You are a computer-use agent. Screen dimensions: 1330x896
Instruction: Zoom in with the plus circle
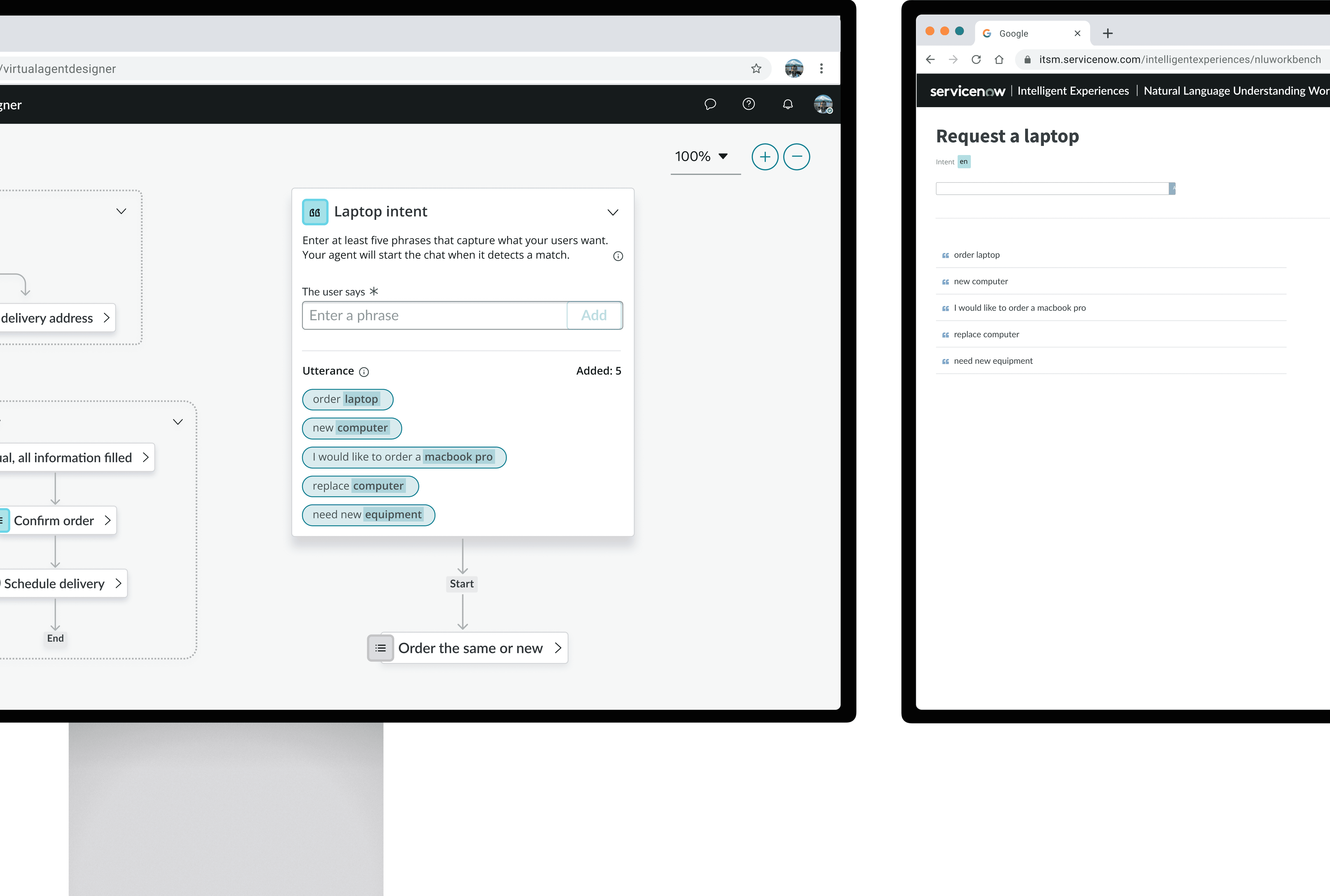(x=765, y=156)
